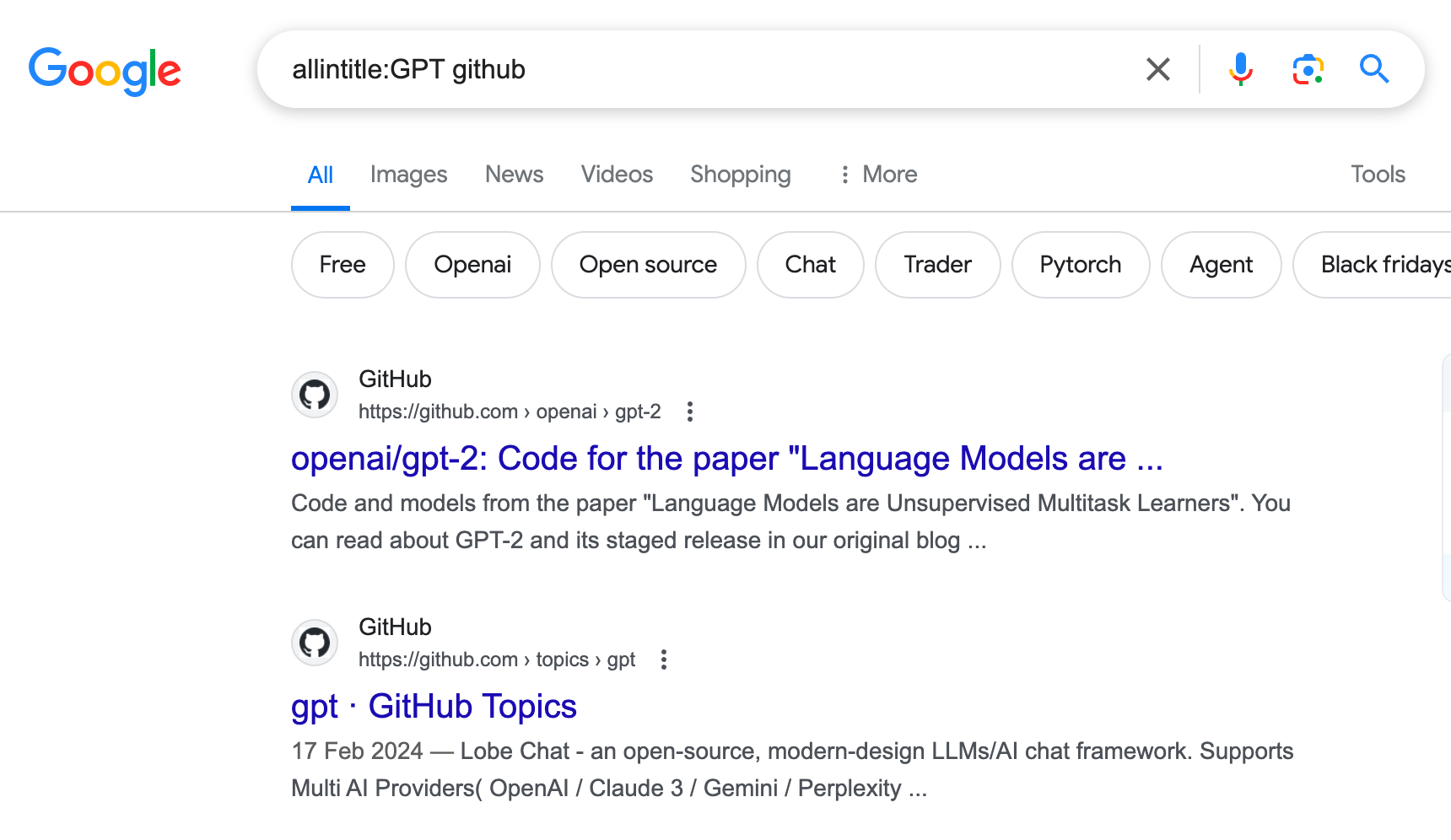Click the '17 Feb 2024' snippet date

pyautogui.click(x=357, y=751)
